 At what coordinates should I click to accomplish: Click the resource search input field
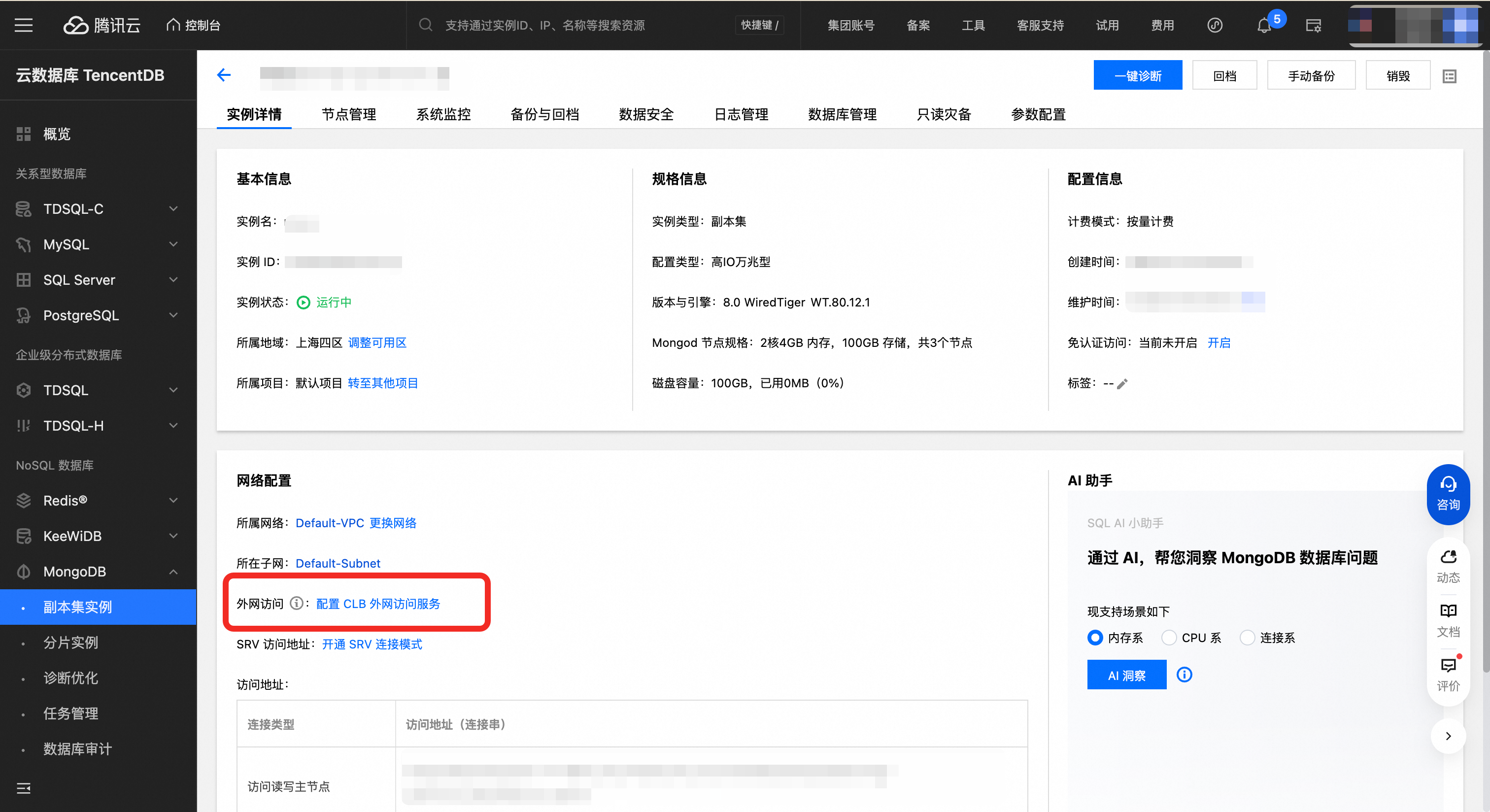click(x=545, y=25)
